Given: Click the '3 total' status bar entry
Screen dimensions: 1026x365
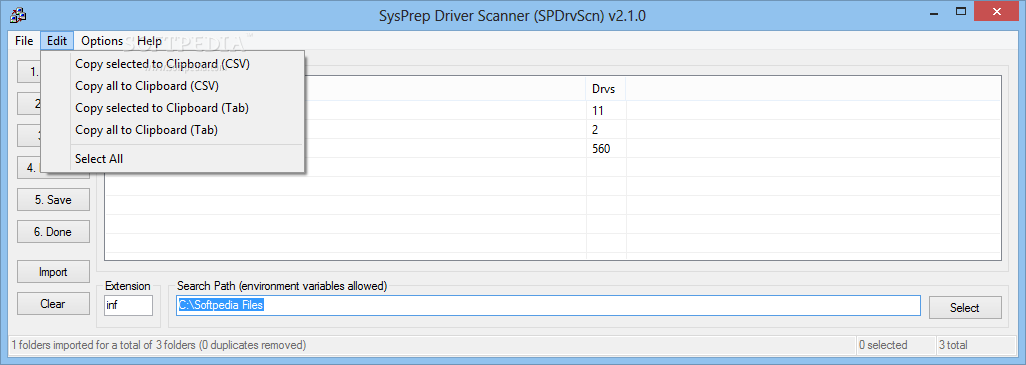Looking at the screenshot, I should [975, 345].
